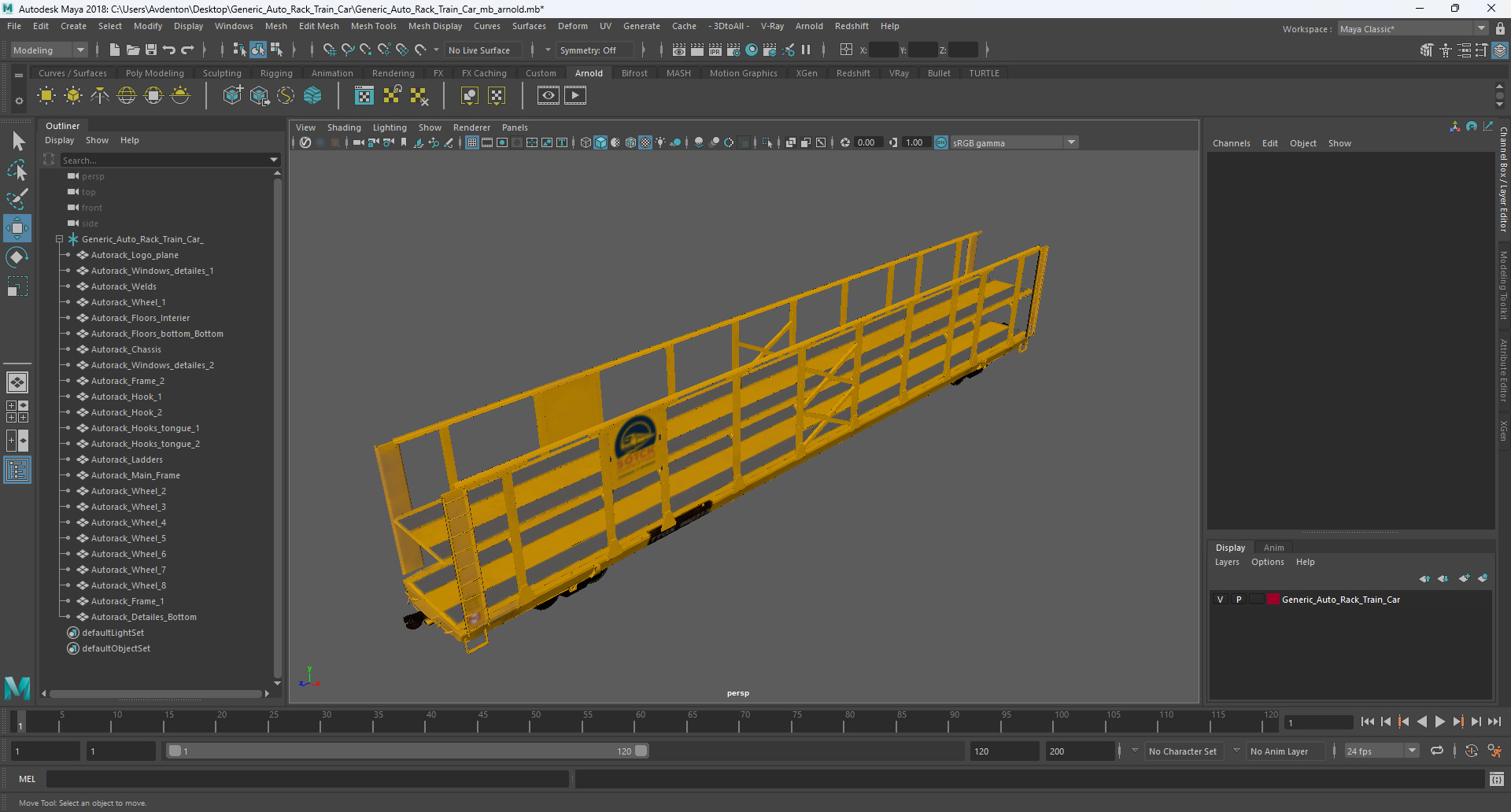
Task: Click the Redo arrow icon
Action: pyautogui.click(x=187, y=50)
